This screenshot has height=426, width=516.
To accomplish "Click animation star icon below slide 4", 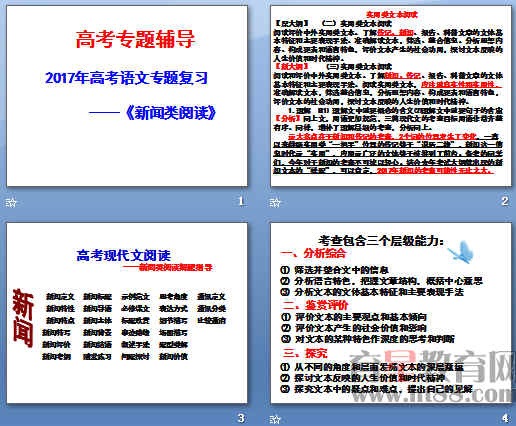I will point(275,419).
